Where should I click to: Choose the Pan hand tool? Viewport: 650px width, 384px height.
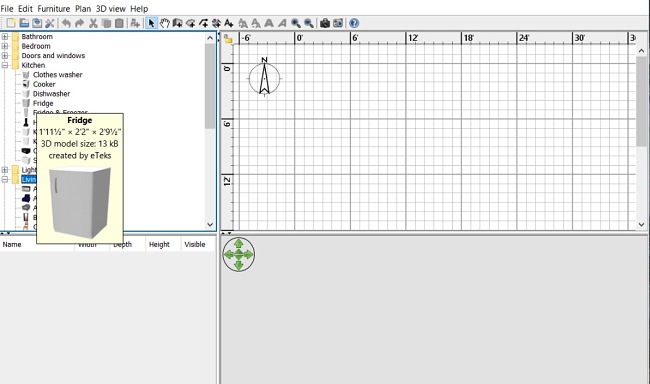click(165, 23)
